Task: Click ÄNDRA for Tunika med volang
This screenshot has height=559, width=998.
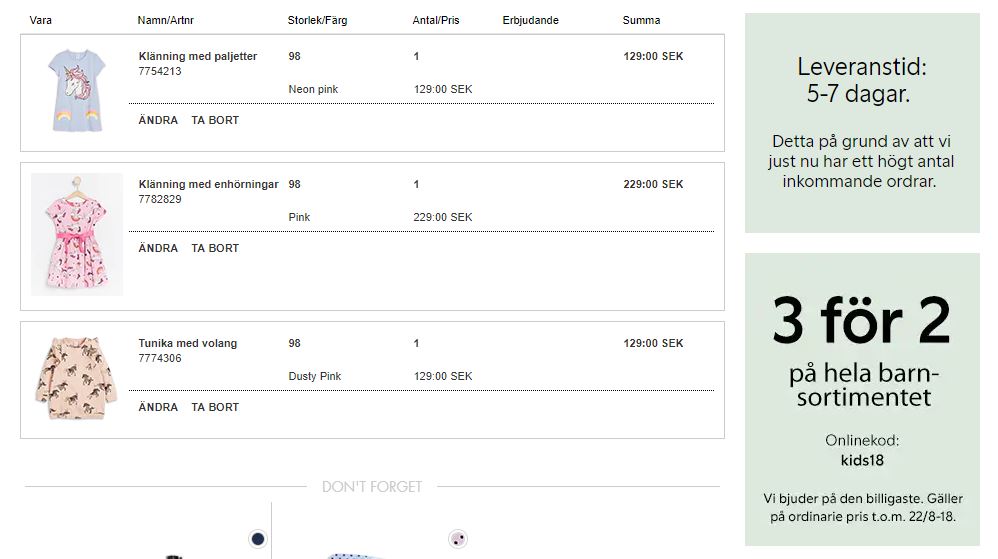Action: coord(158,407)
